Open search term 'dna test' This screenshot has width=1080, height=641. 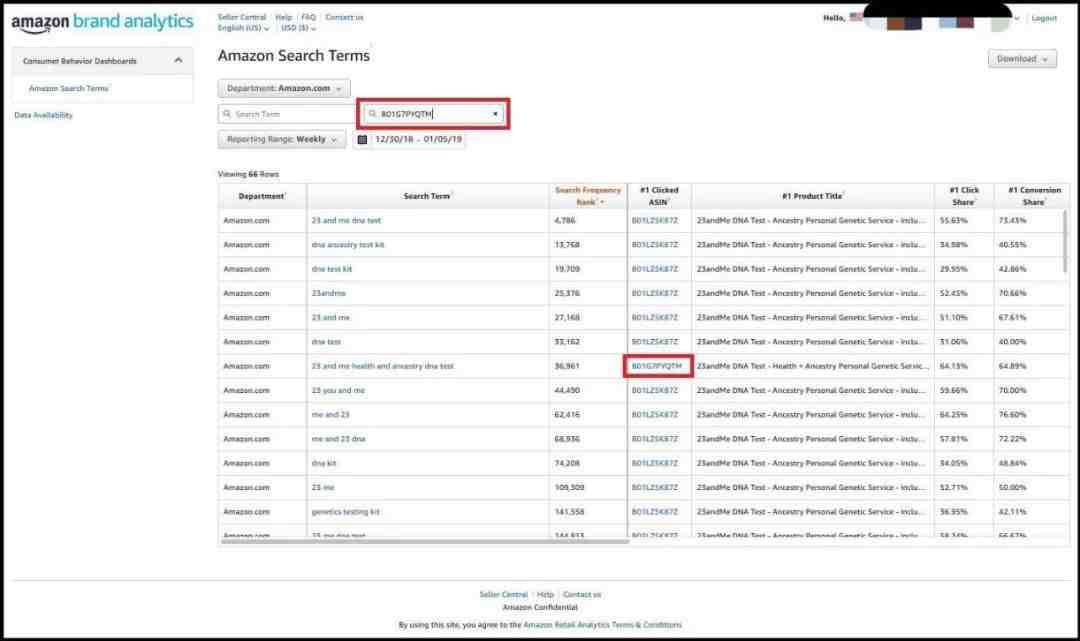click(x=326, y=342)
